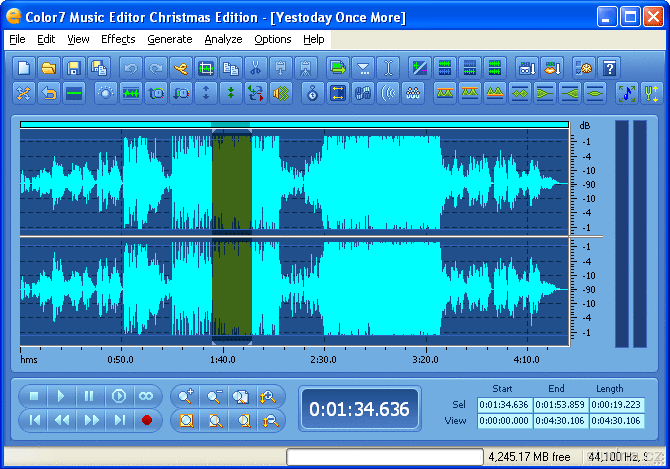The image size is (670, 469).
Task: Rewind with the double left arrows
Action: click(x=62, y=420)
